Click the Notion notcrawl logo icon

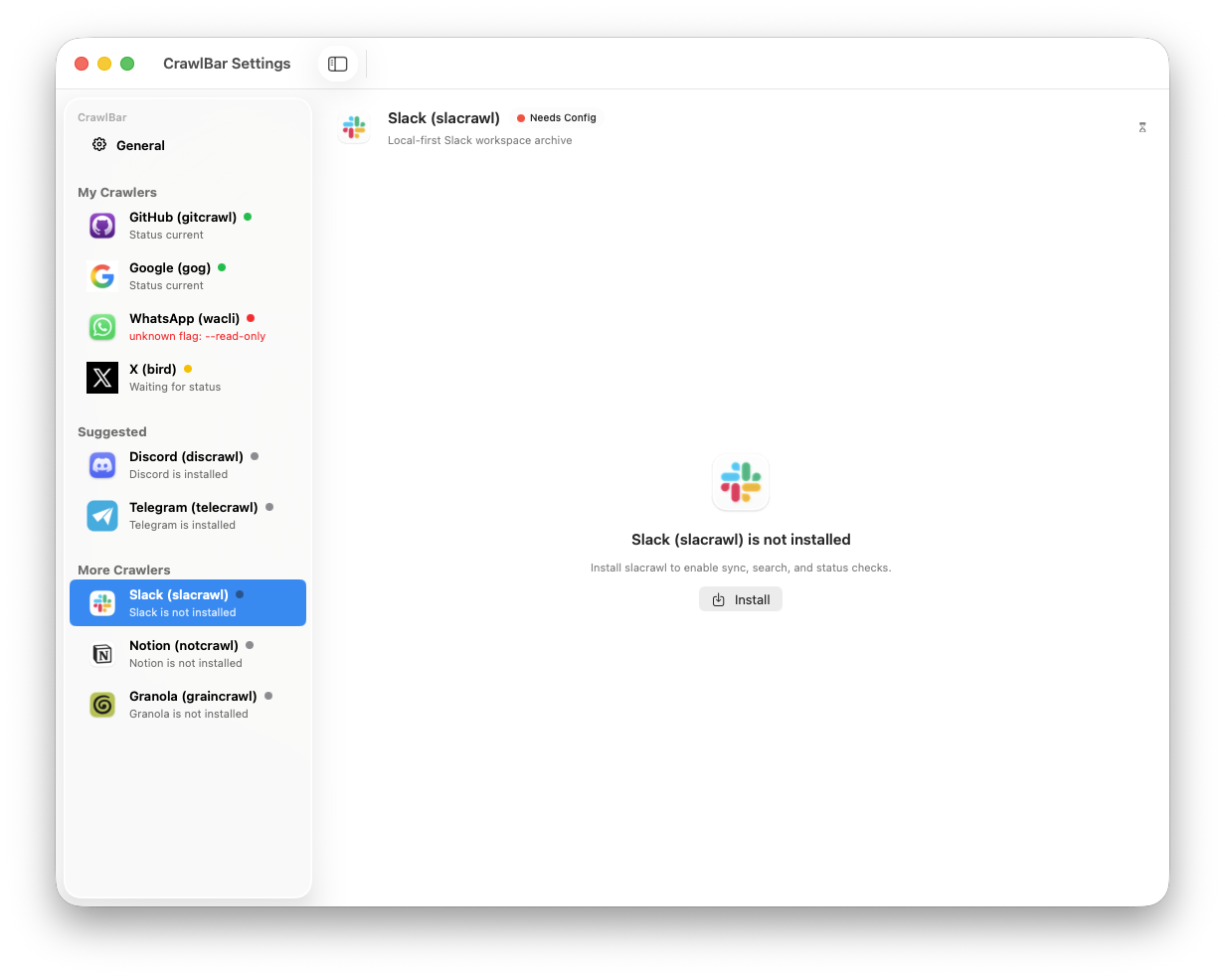click(102, 654)
